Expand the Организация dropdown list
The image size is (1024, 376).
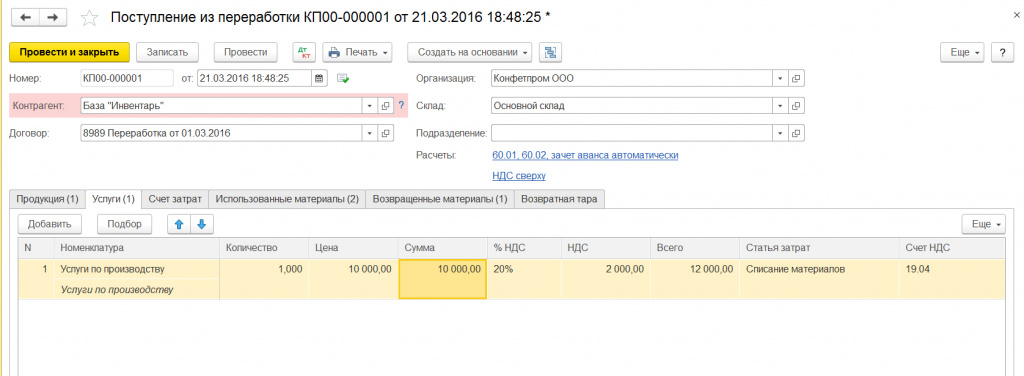[x=780, y=78]
